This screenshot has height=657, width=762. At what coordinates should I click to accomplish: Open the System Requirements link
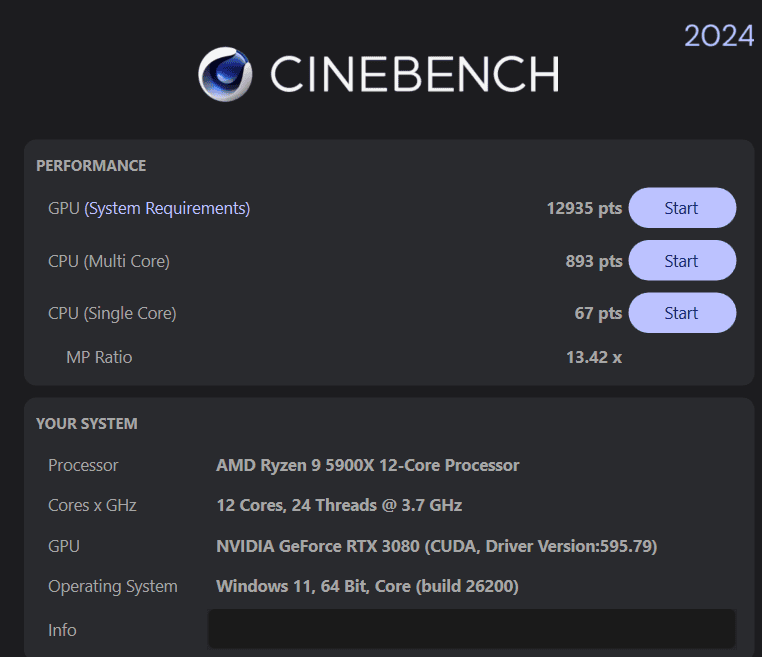[x=167, y=208]
